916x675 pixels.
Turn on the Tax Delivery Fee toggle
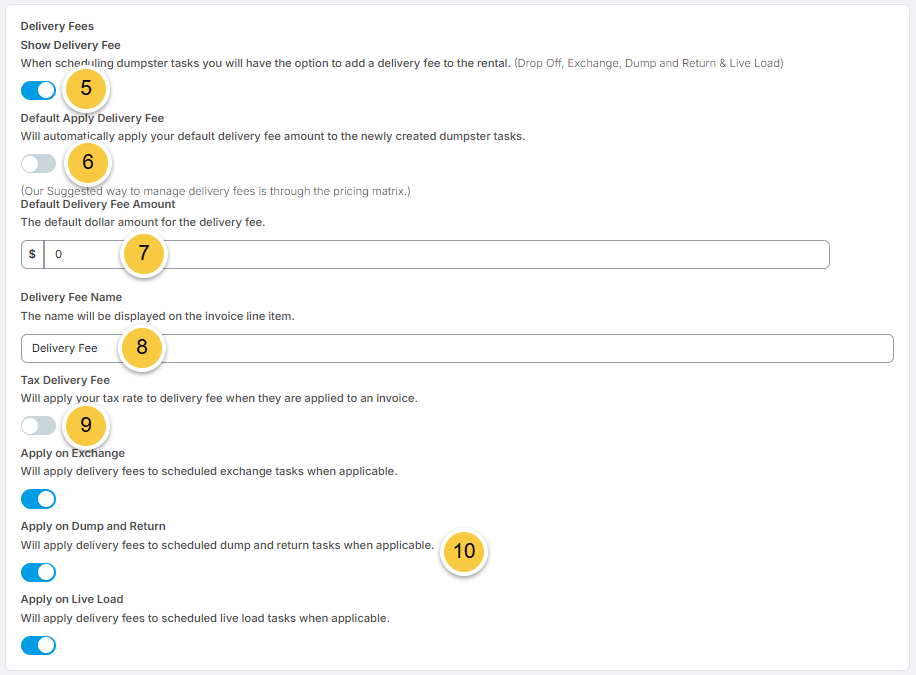click(39, 425)
